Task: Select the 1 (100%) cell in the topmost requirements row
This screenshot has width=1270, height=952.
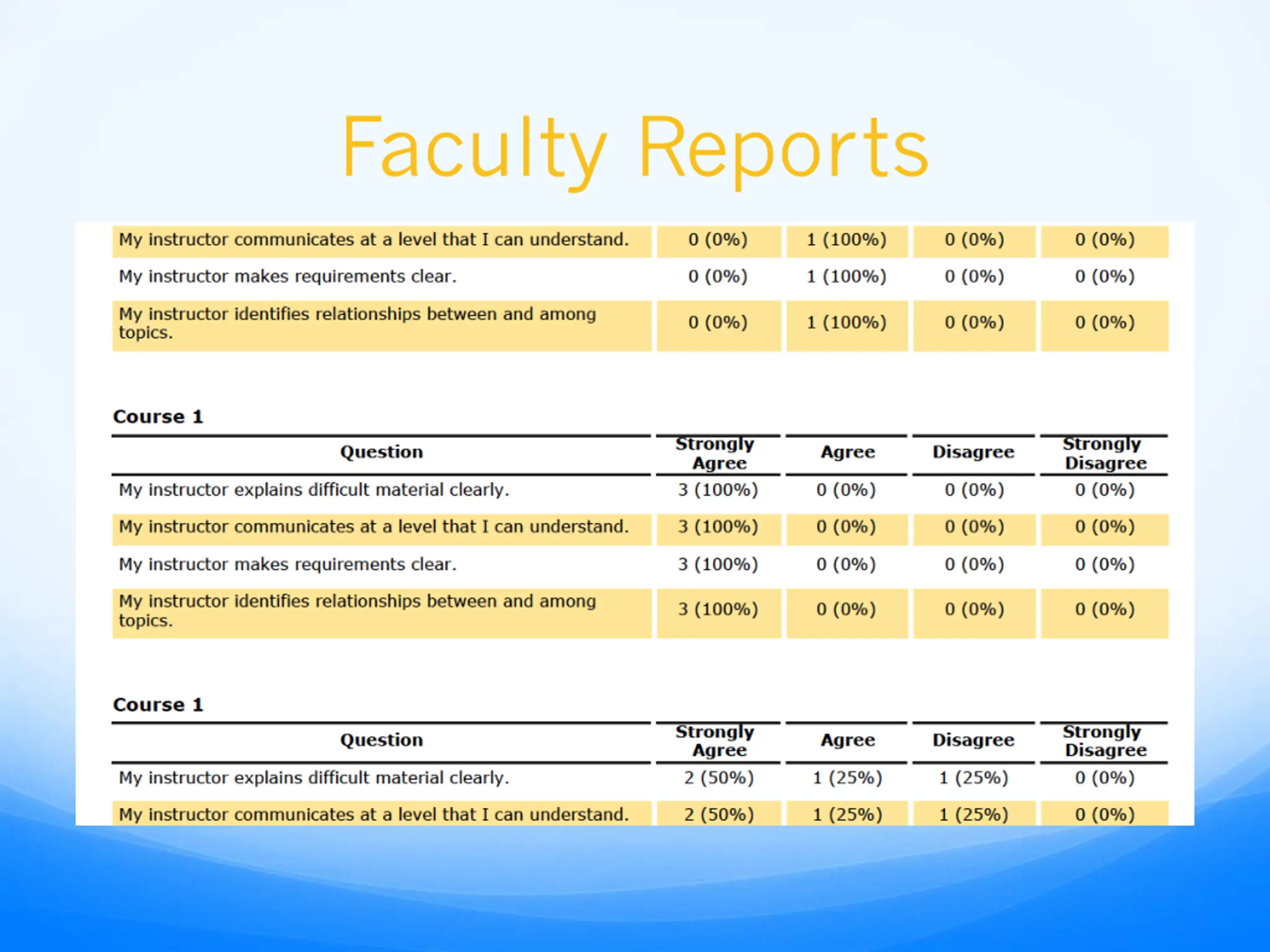Action: tap(846, 277)
